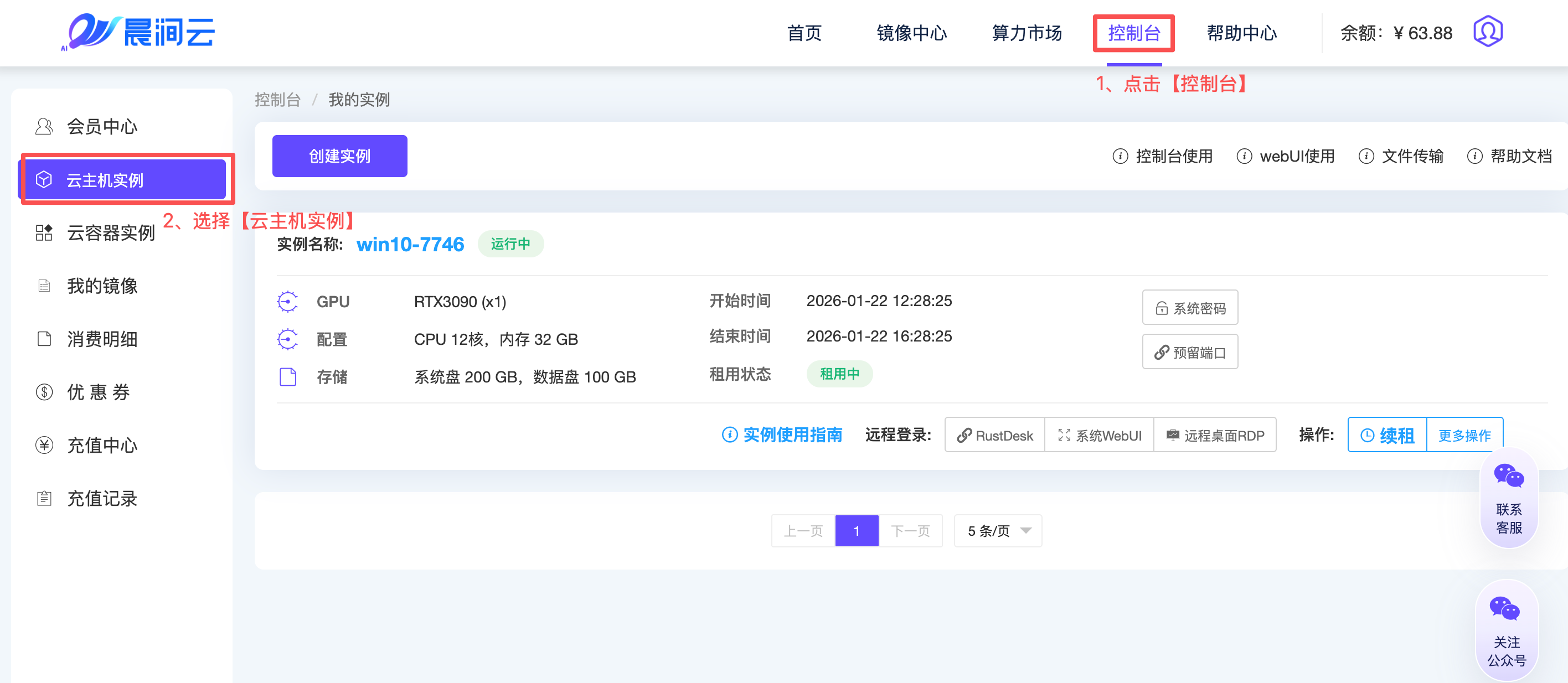Image resolution: width=1568 pixels, height=683 pixels.
Task: Open the 更多操作 dropdown
Action: point(1464,435)
